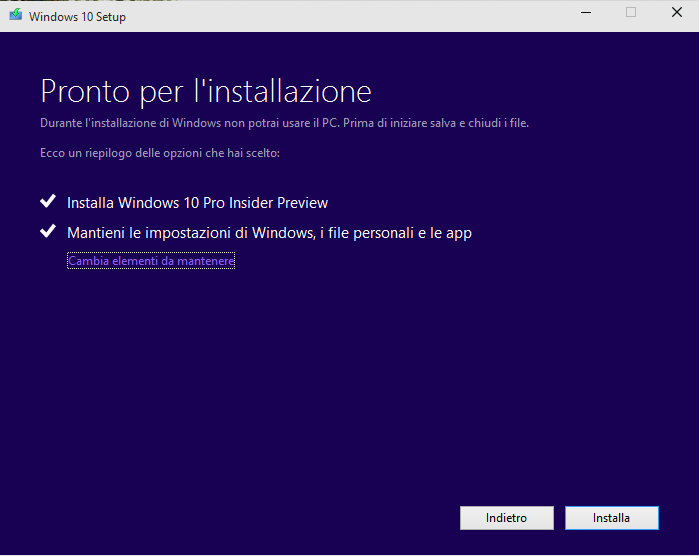699x556 pixels.
Task: Open the Cambia elementi da mantenere link
Action: pyautogui.click(x=151, y=260)
